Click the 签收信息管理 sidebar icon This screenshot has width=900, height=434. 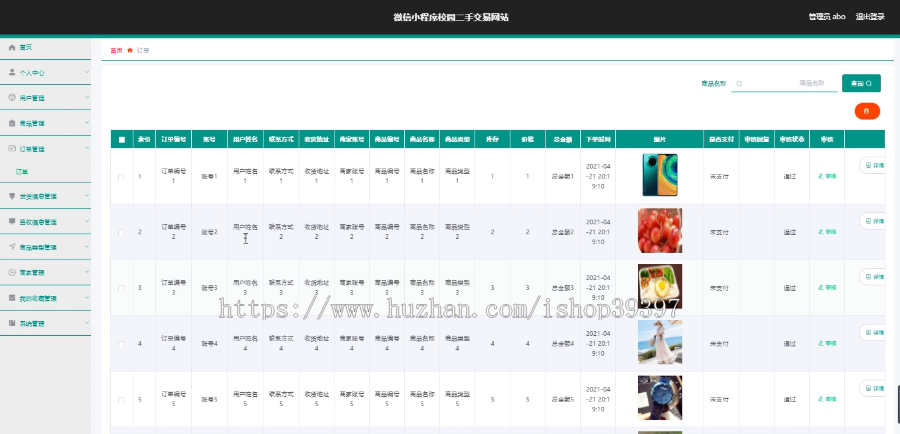(x=12, y=222)
